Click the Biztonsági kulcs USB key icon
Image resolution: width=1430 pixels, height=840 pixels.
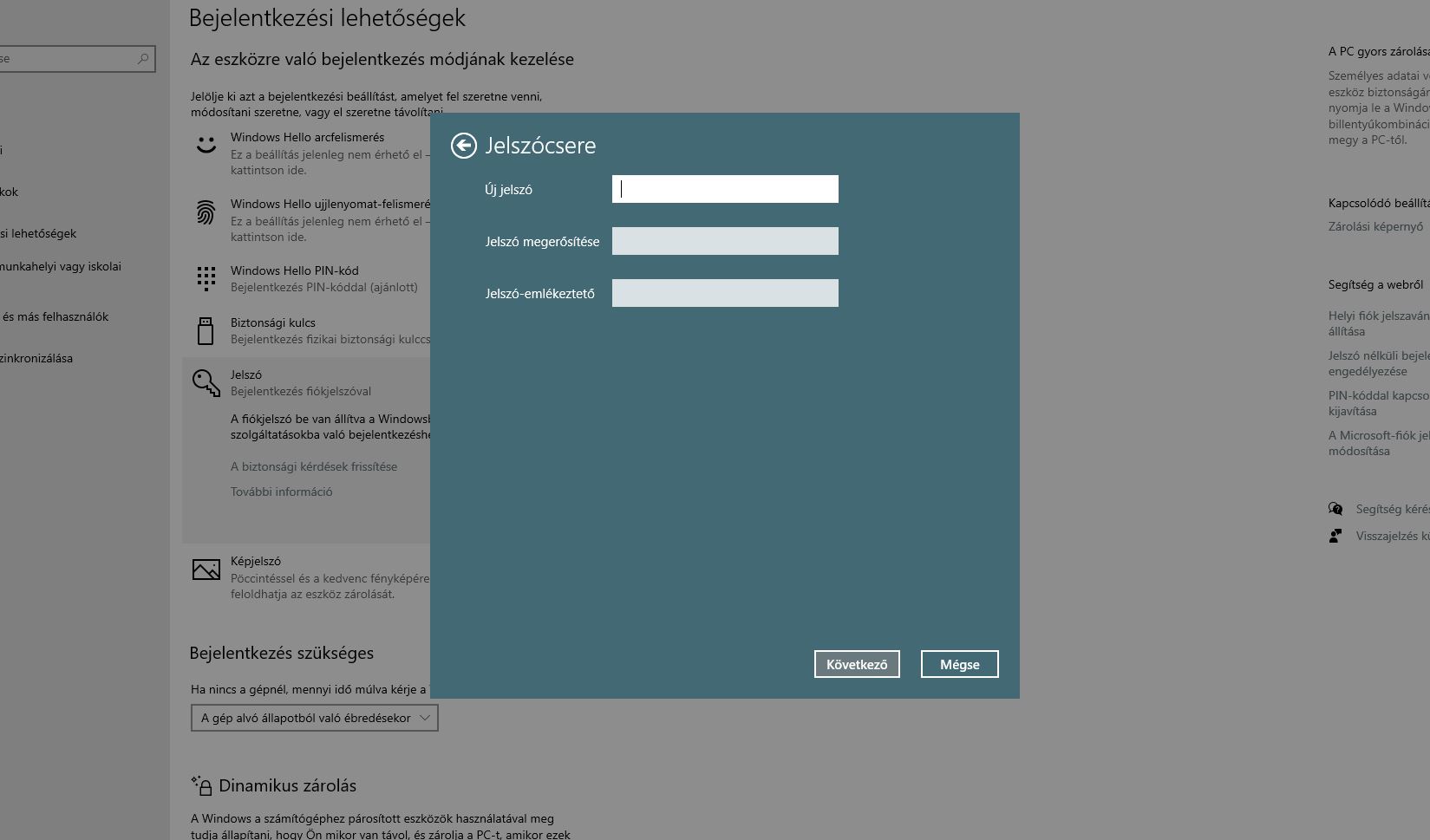coord(206,330)
